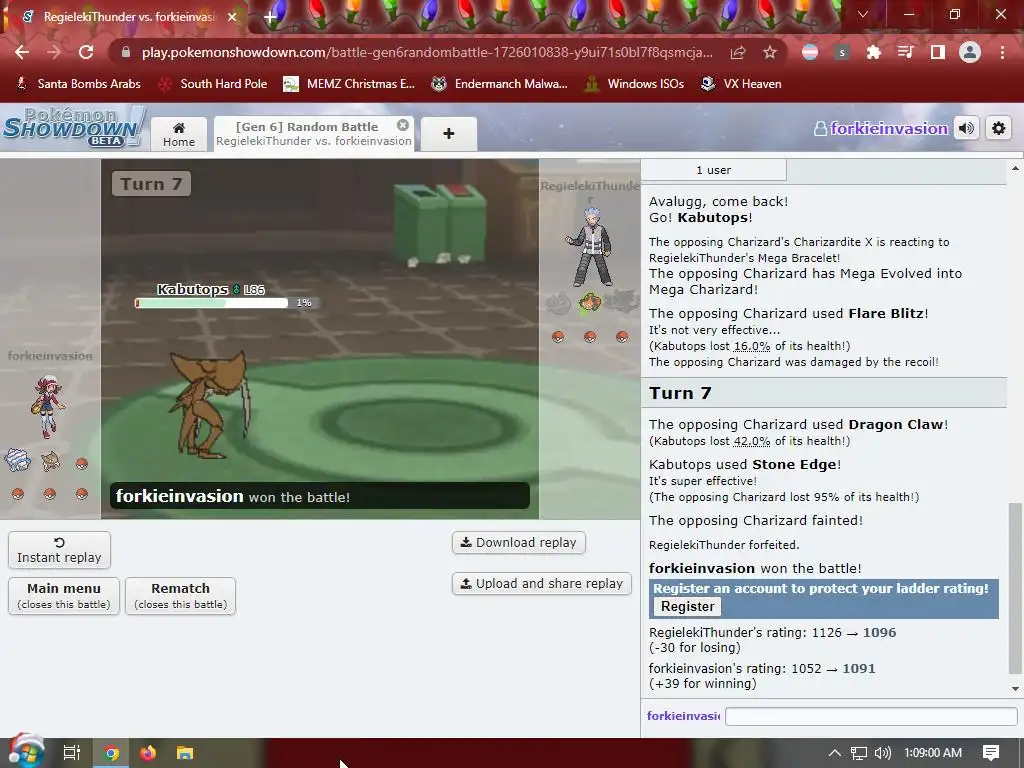Open the Windows Start button
The height and width of the screenshot is (768, 1024).
26,752
